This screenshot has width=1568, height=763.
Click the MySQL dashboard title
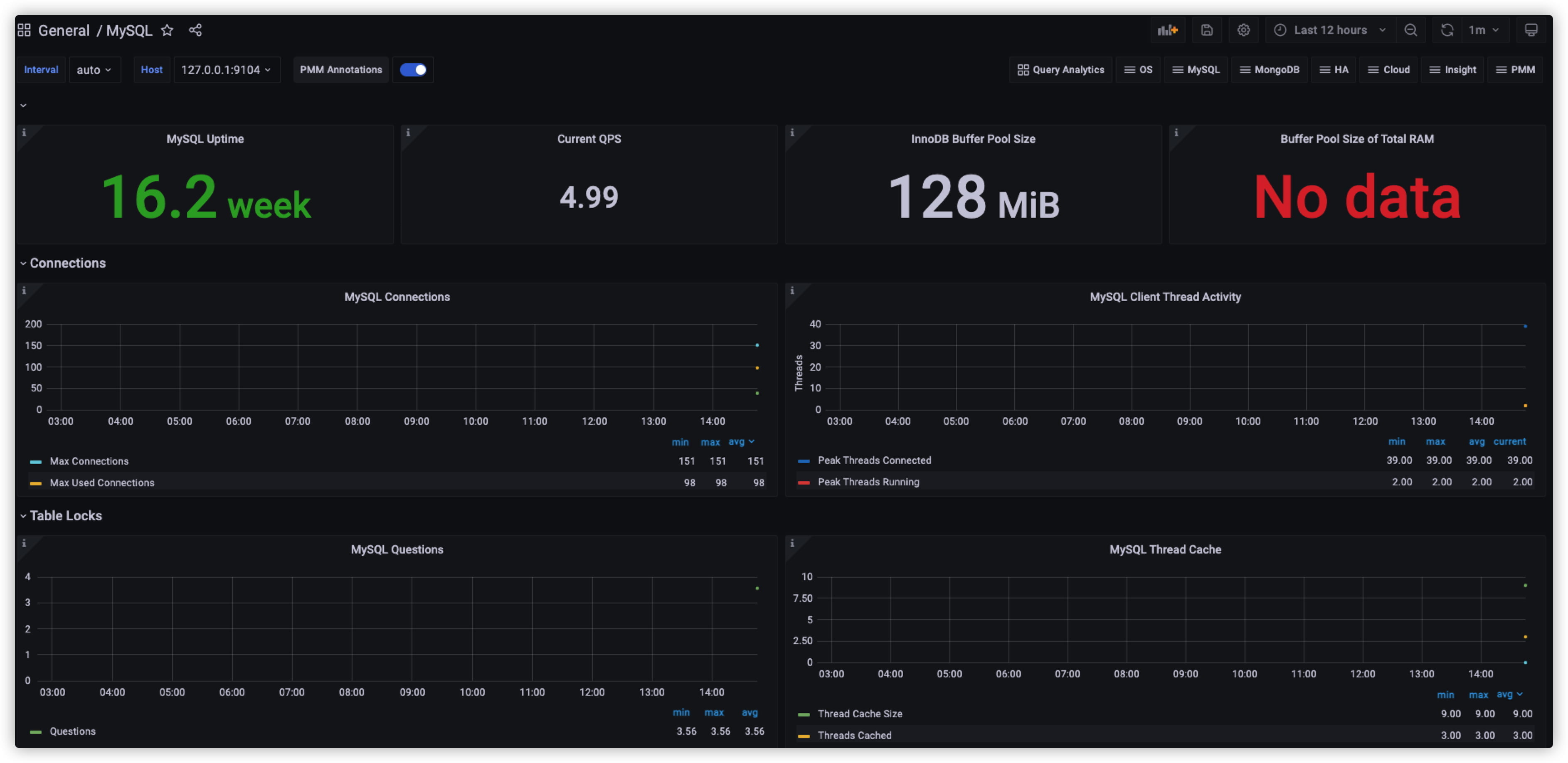pos(129,30)
